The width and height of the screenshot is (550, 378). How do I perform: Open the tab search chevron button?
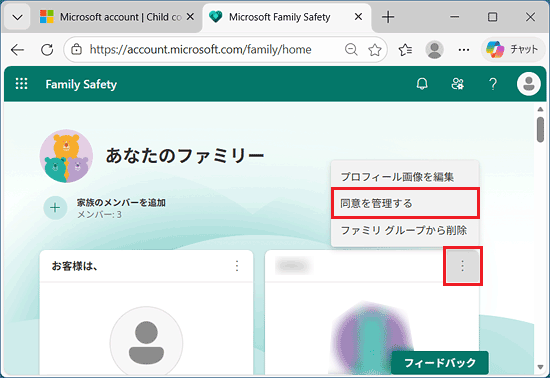coord(17,17)
